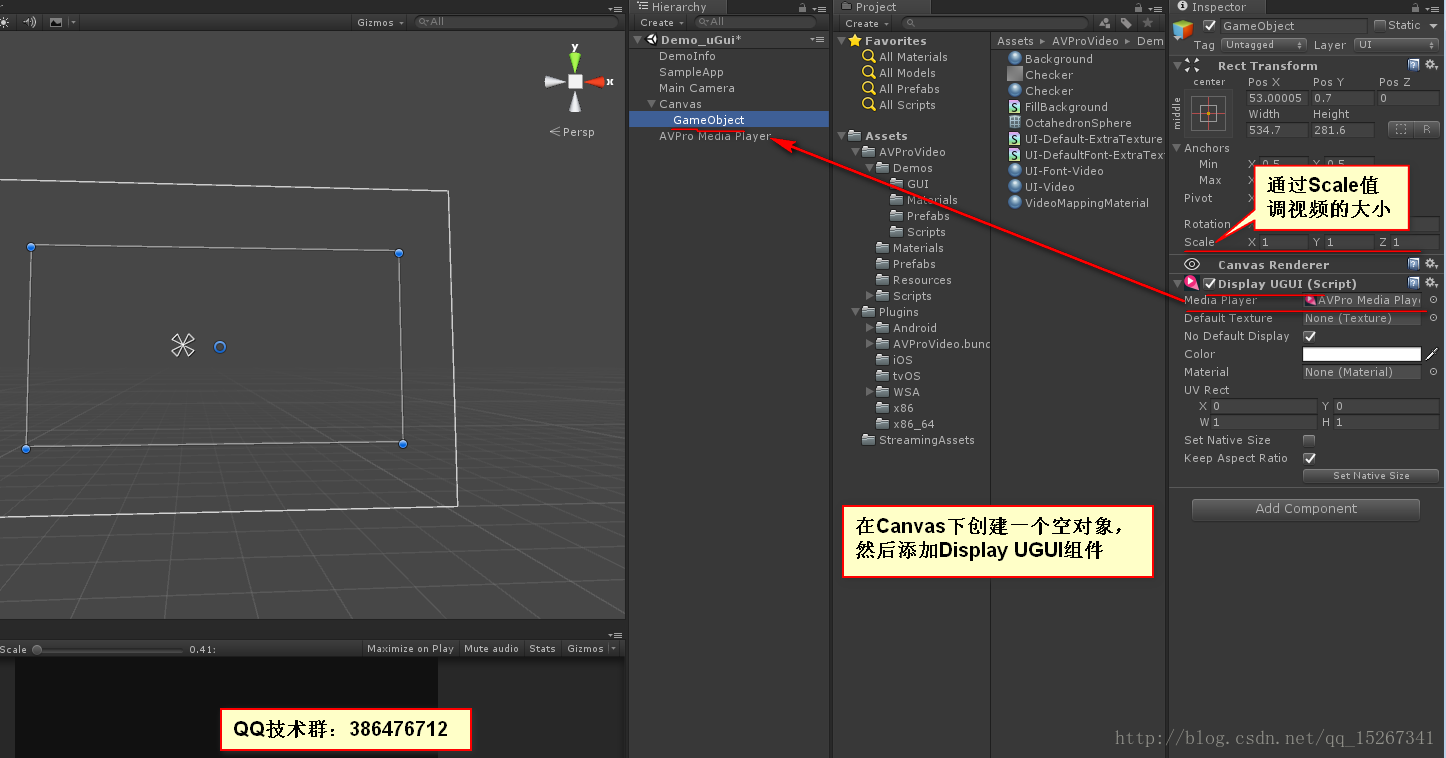Toggle Blueprint mode button in Rect Transform
The height and width of the screenshot is (758, 1446).
tap(1401, 129)
